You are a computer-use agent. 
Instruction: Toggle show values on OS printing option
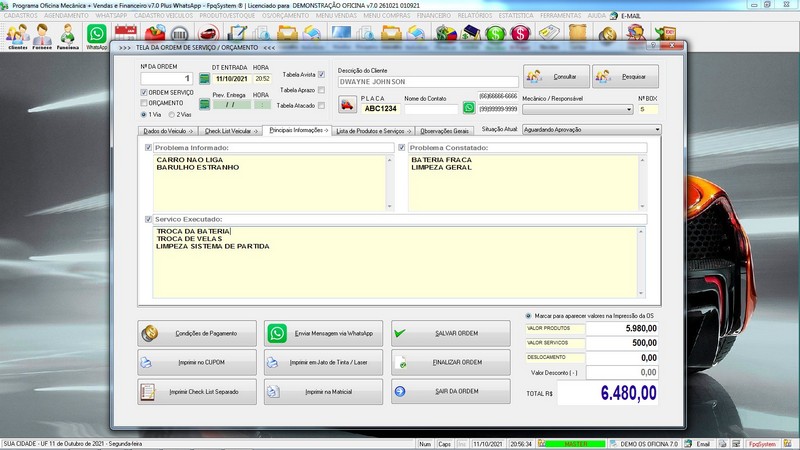click(x=528, y=316)
